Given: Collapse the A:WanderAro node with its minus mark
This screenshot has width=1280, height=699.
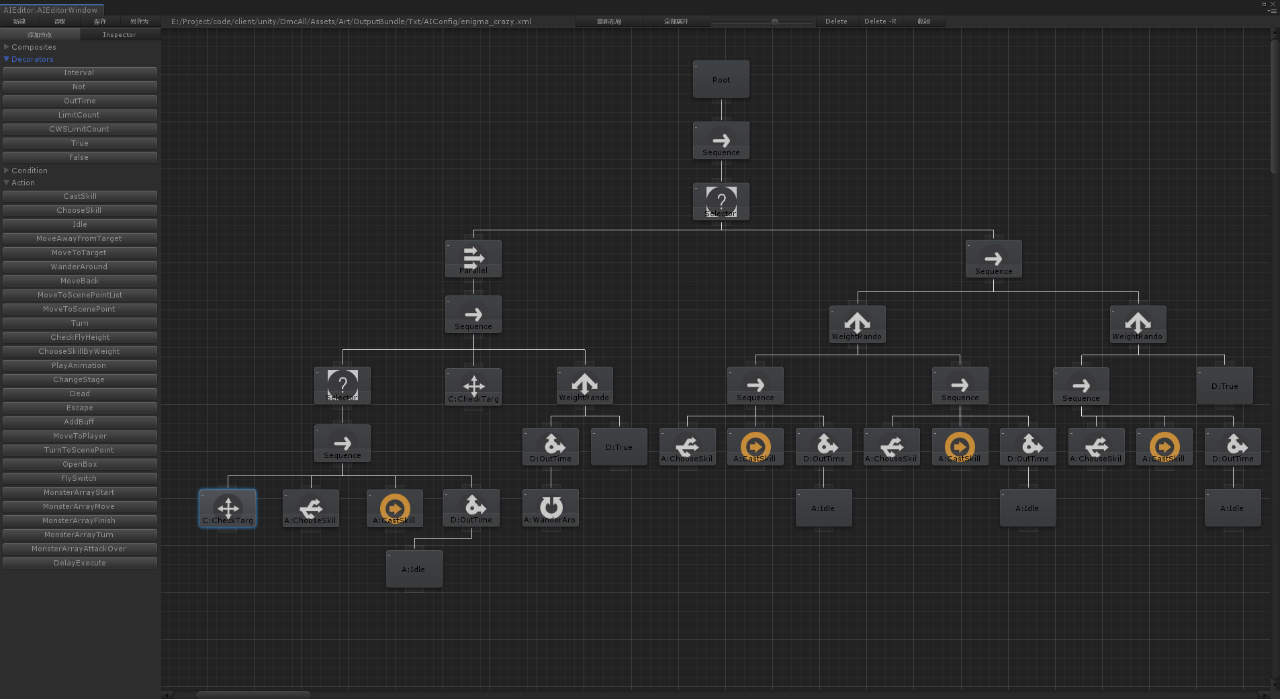Looking at the screenshot, I should point(526,493).
